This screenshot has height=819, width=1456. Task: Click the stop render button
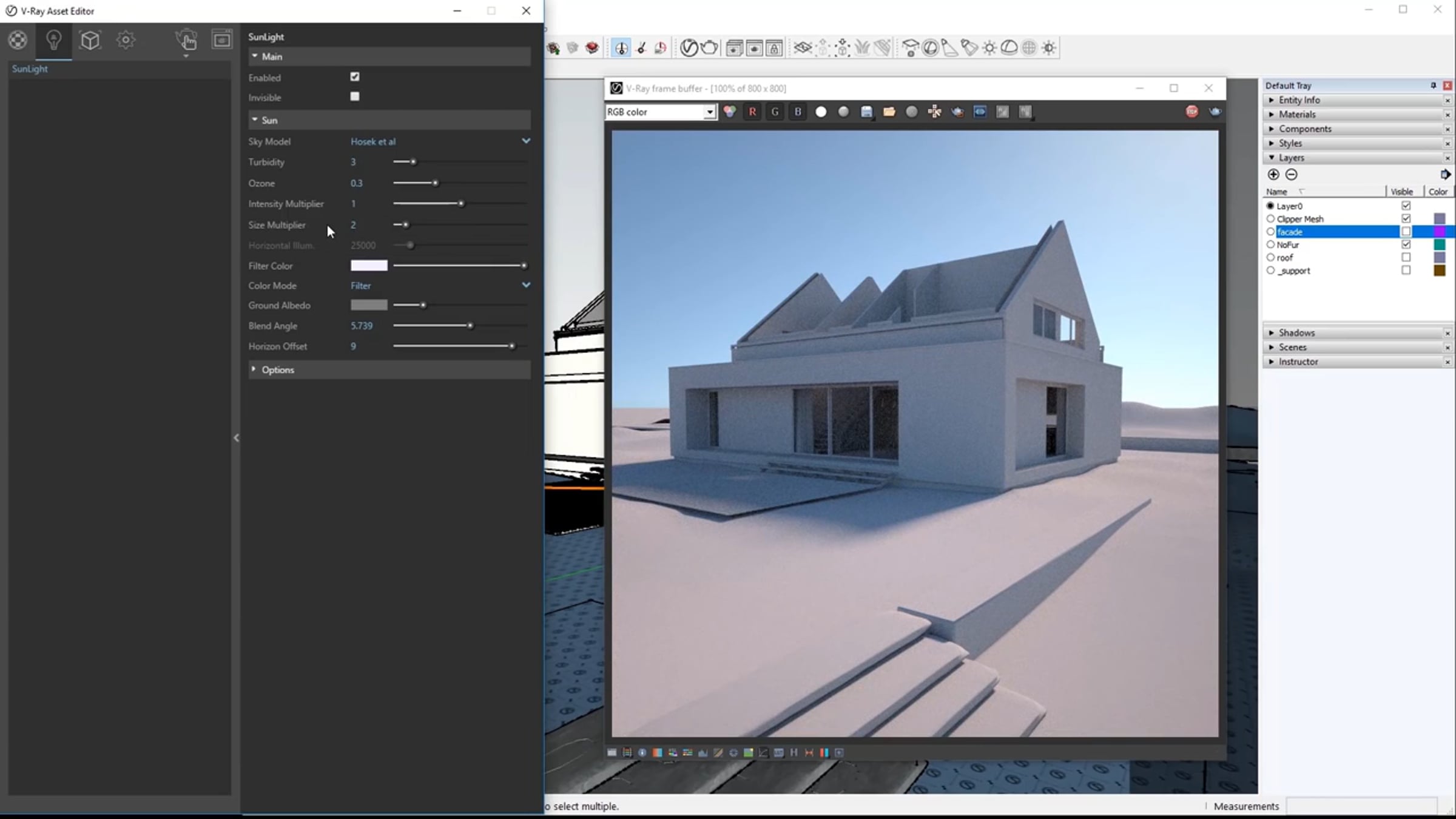[x=1191, y=112]
